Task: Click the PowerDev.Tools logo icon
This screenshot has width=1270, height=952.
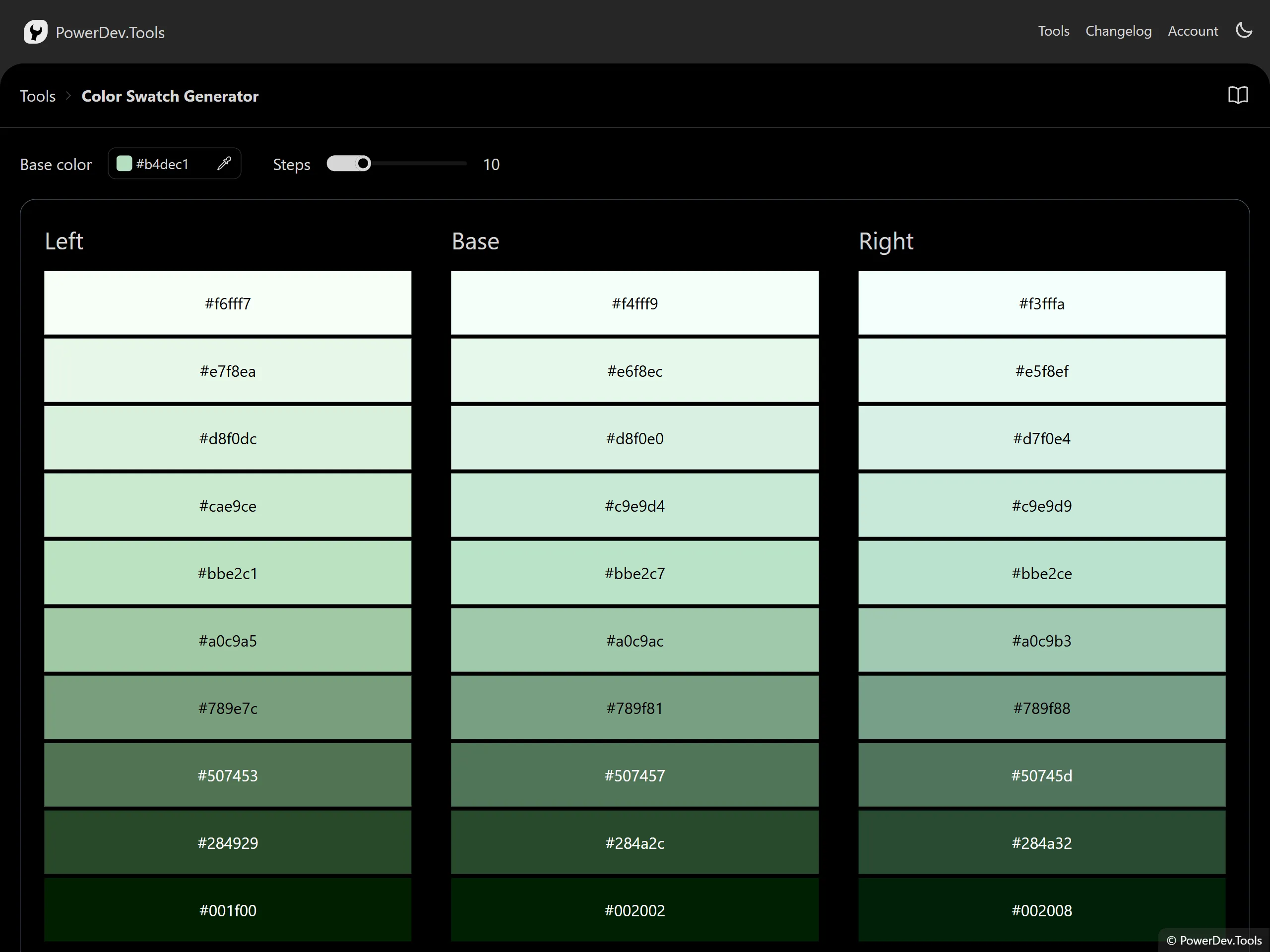Action: point(35,32)
